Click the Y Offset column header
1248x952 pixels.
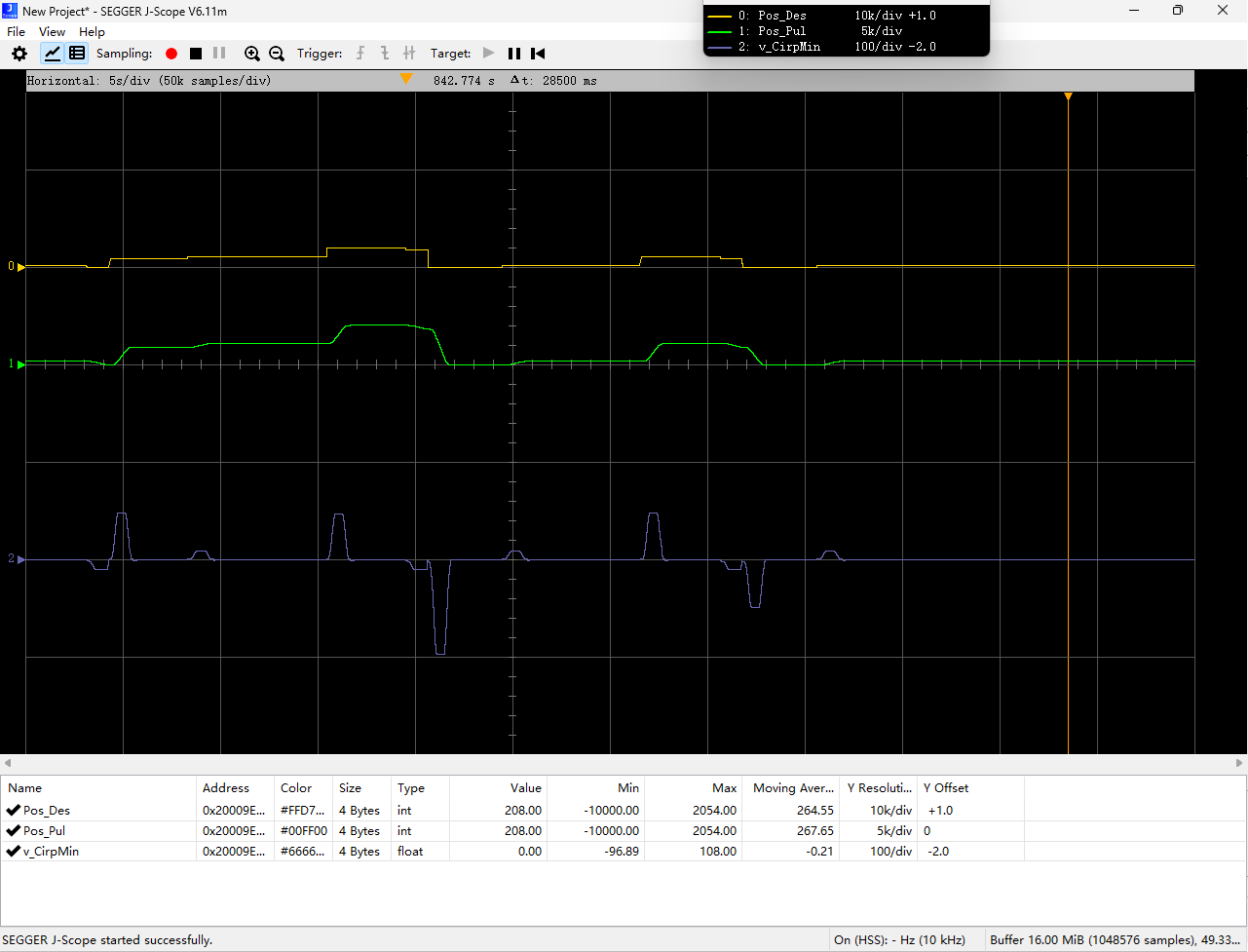coord(970,788)
